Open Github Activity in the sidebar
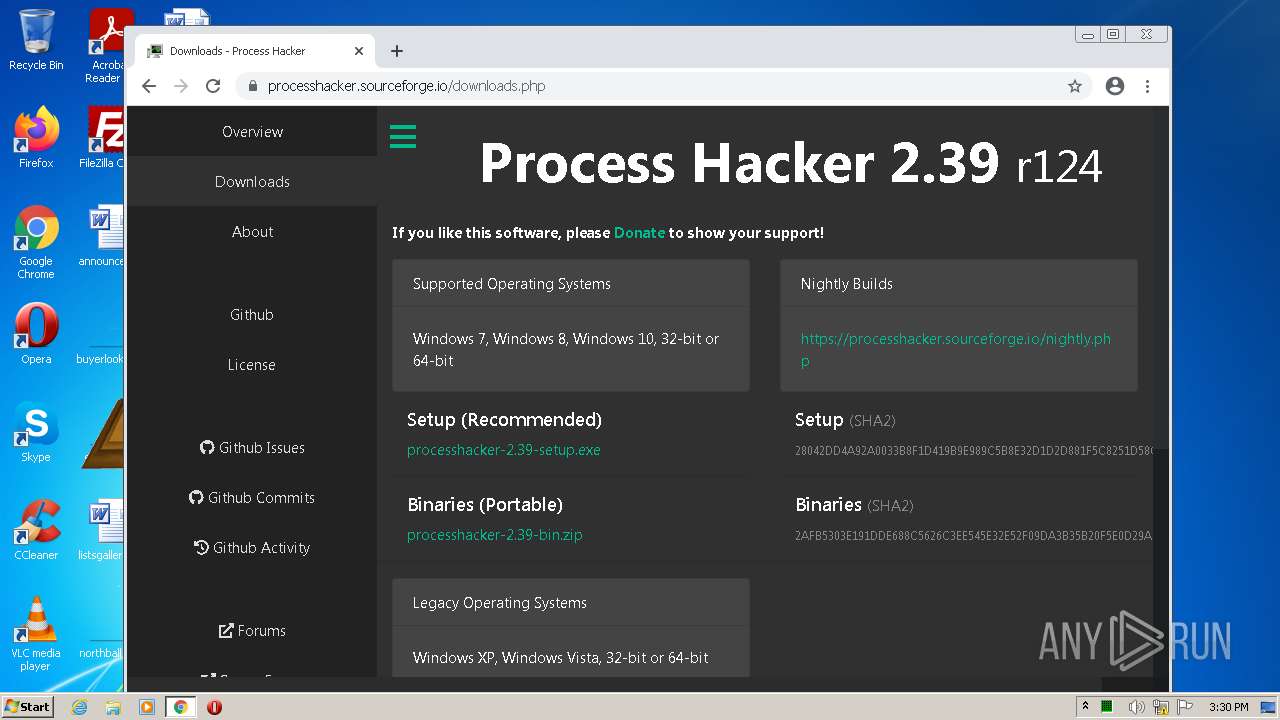The height and width of the screenshot is (720, 1280). point(252,548)
